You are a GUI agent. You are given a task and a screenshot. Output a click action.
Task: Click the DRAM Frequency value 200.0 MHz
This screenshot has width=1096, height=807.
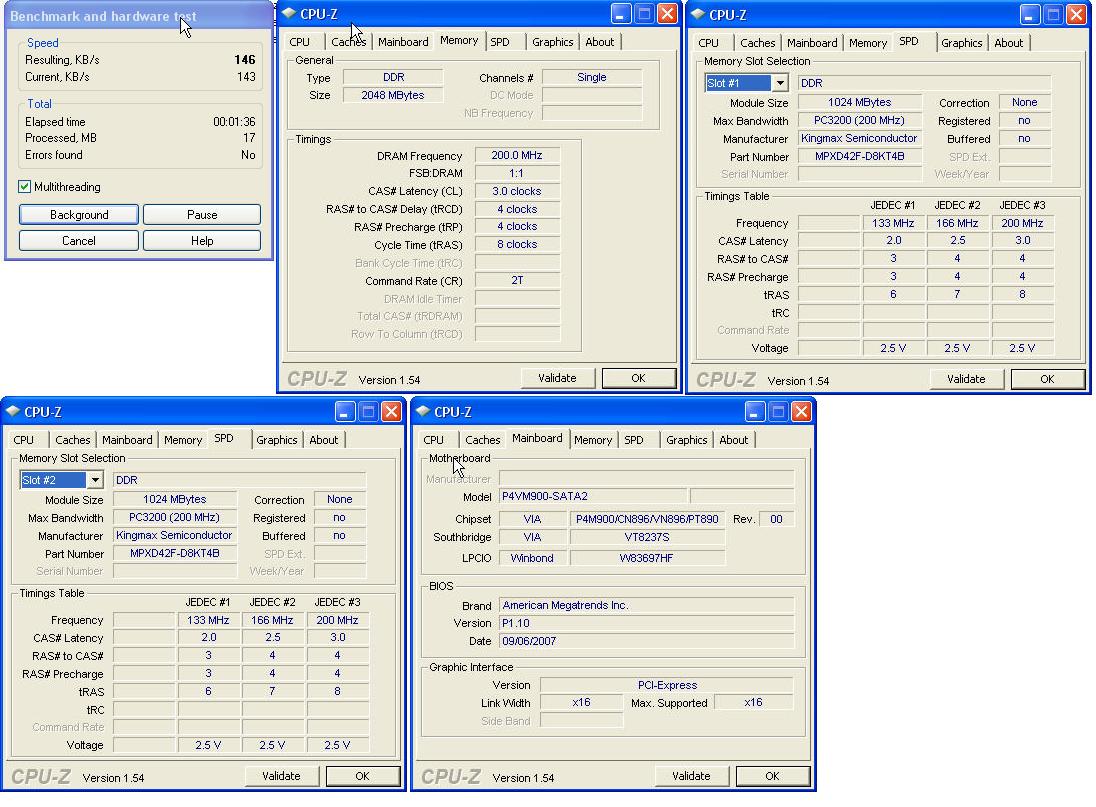click(517, 155)
